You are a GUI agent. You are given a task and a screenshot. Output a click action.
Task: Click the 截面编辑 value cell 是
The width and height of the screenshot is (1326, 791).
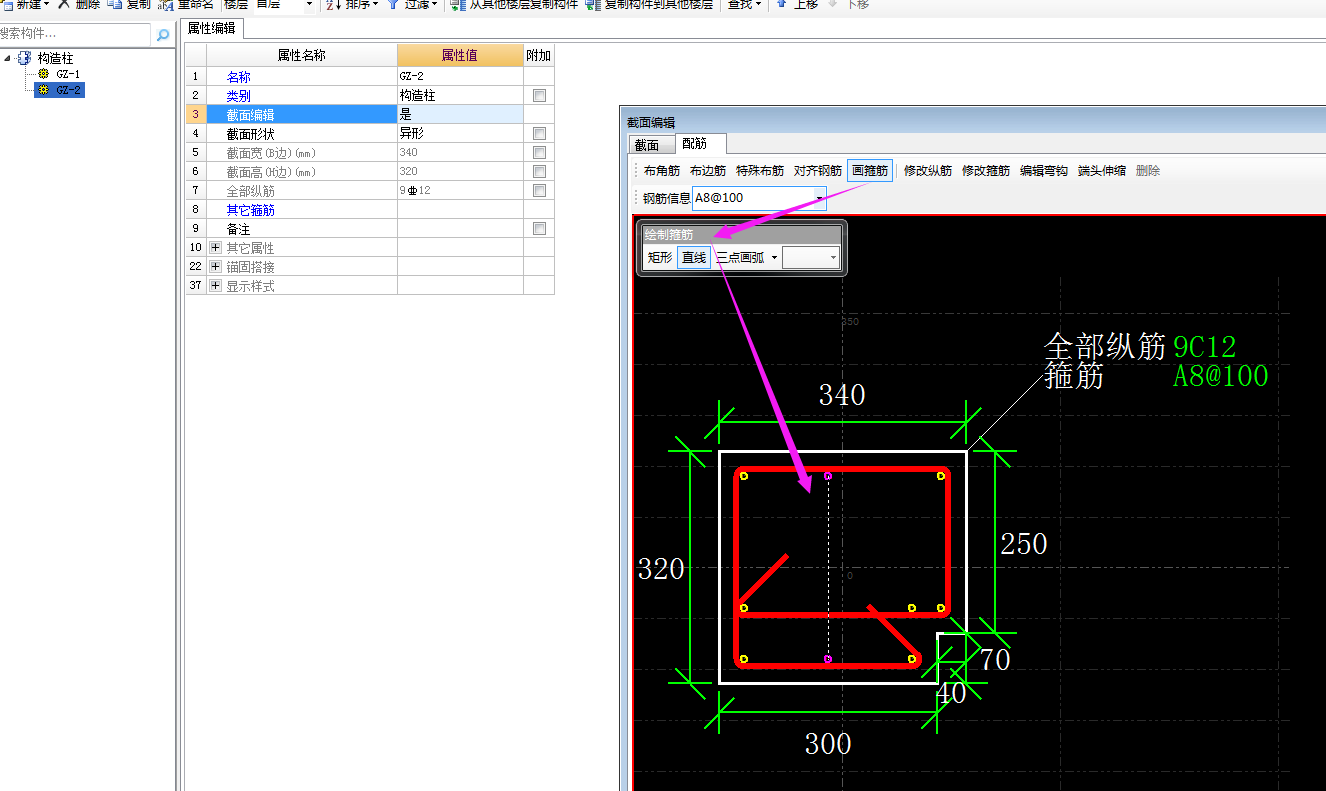click(x=460, y=114)
